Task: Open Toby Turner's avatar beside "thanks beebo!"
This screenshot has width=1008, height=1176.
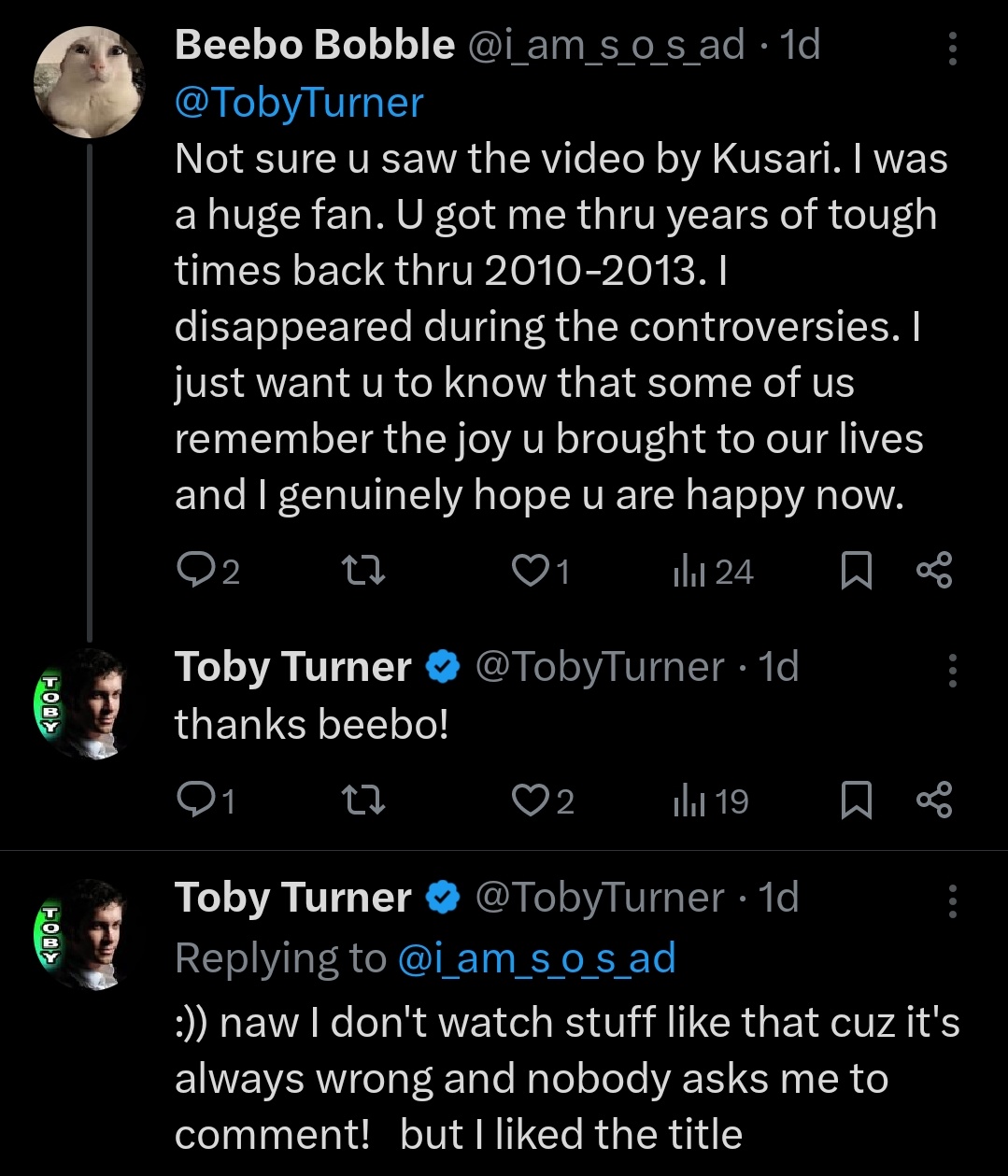Action: pos(90,702)
